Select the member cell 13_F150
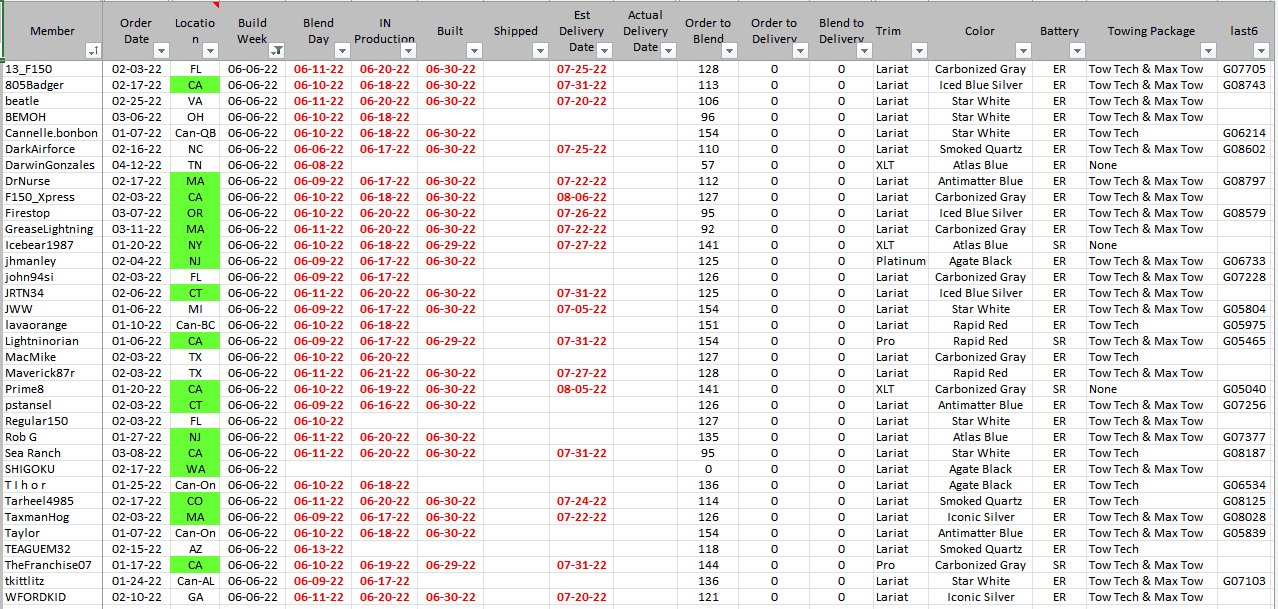This screenshot has height=609, width=1278. point(52,69)
